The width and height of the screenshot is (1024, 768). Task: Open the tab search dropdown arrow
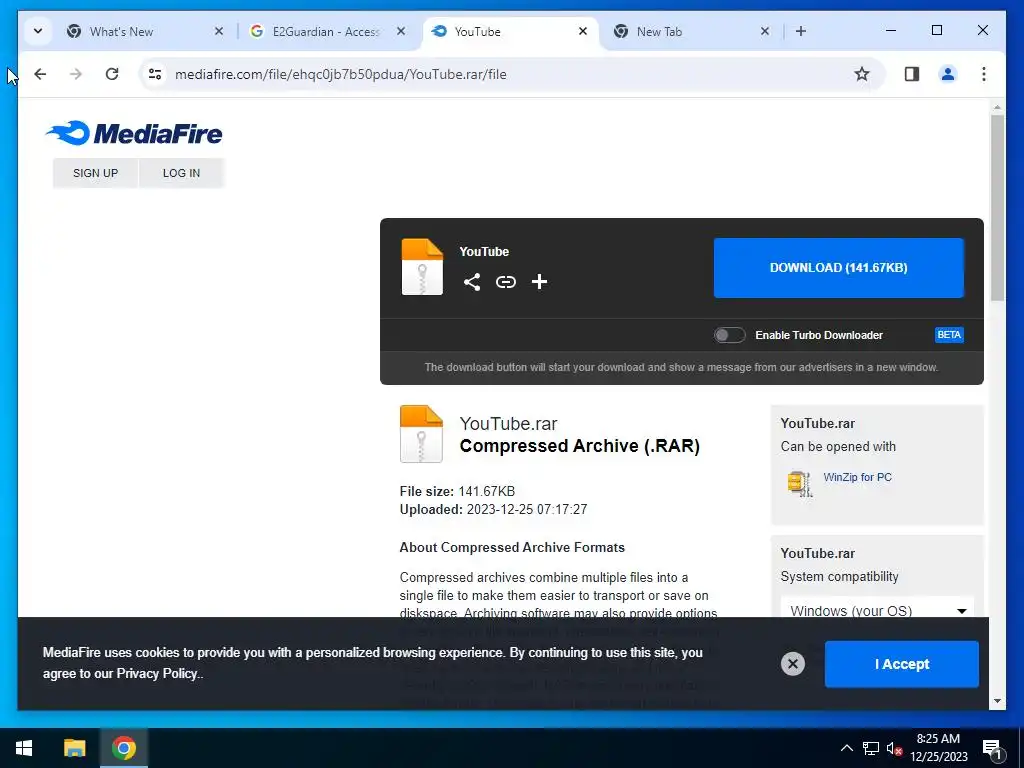(38, 31)
